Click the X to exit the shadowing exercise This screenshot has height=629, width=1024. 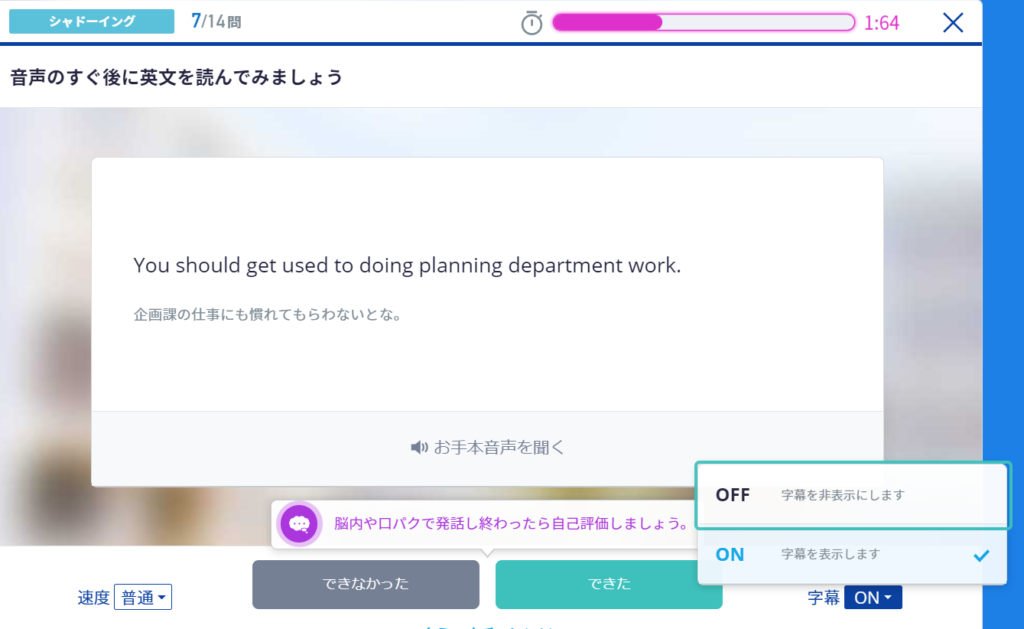pos(952,22)
